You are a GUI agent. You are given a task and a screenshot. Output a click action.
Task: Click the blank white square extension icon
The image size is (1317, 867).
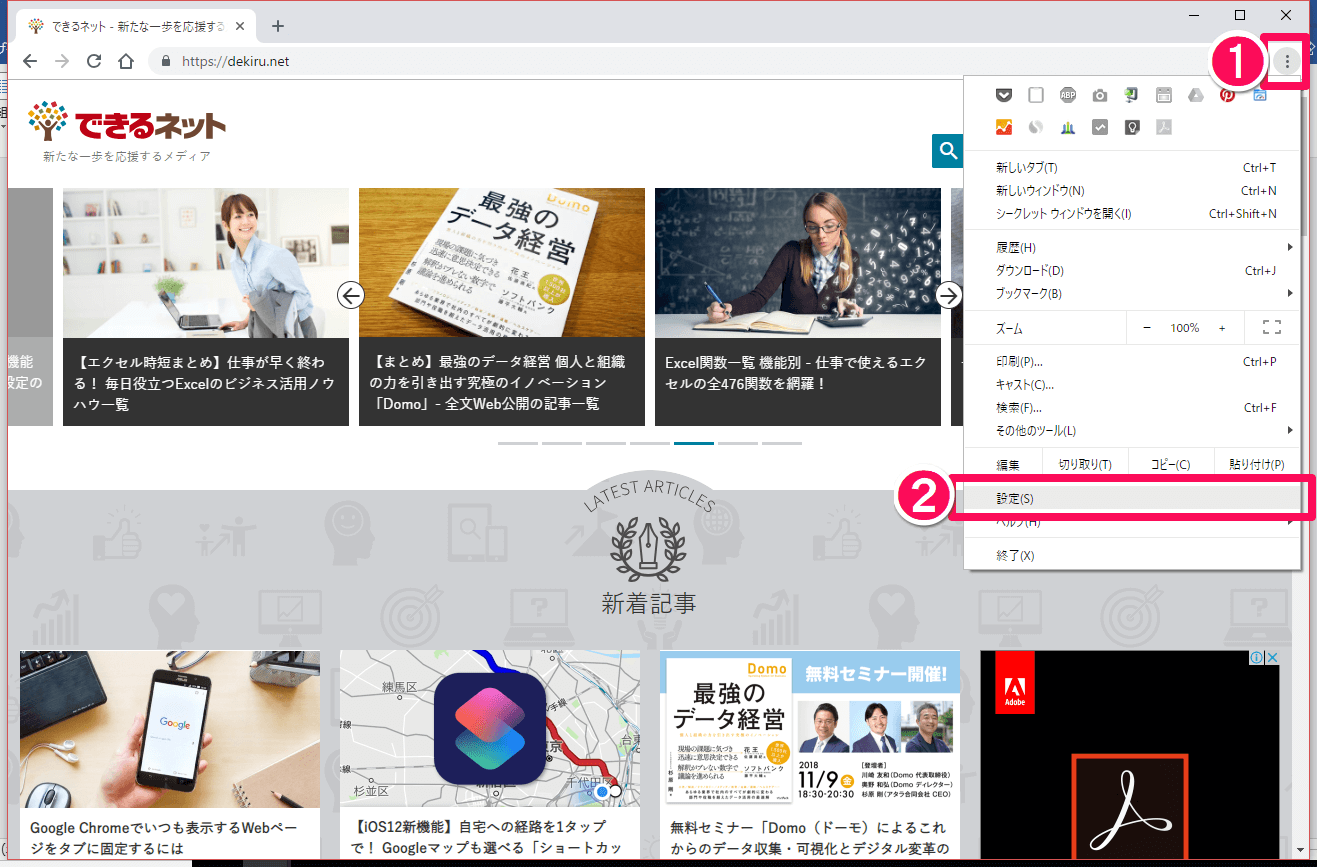(x=1036, y=95)
